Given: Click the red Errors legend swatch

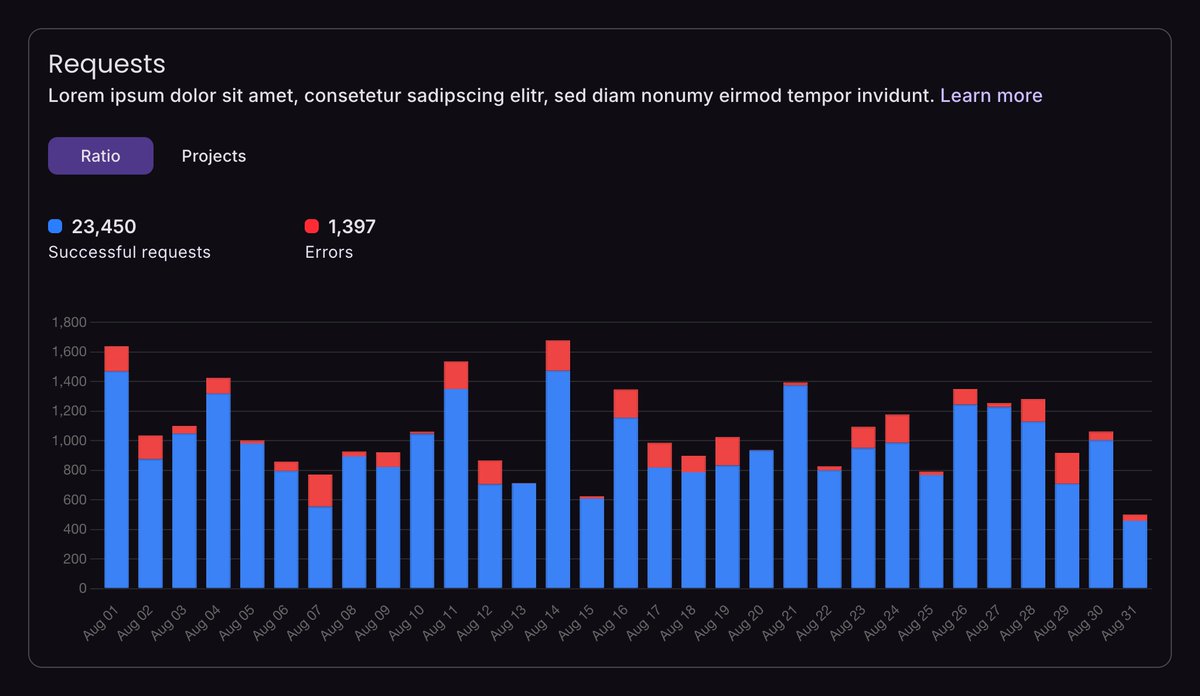Looking at the screenshot, I should pos(312,226).
